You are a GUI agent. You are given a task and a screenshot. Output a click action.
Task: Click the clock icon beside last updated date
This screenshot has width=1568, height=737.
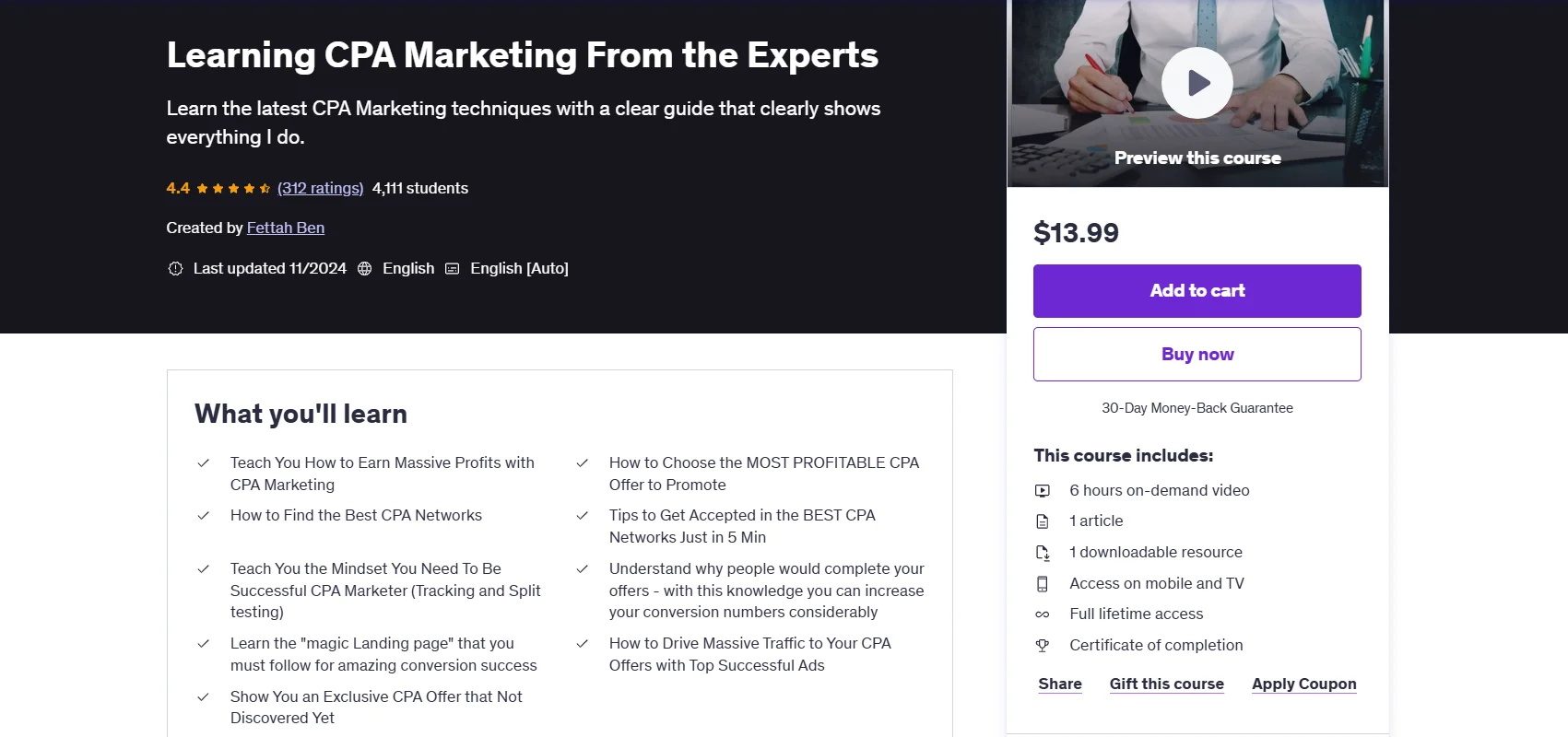click(x=175, y=268)
